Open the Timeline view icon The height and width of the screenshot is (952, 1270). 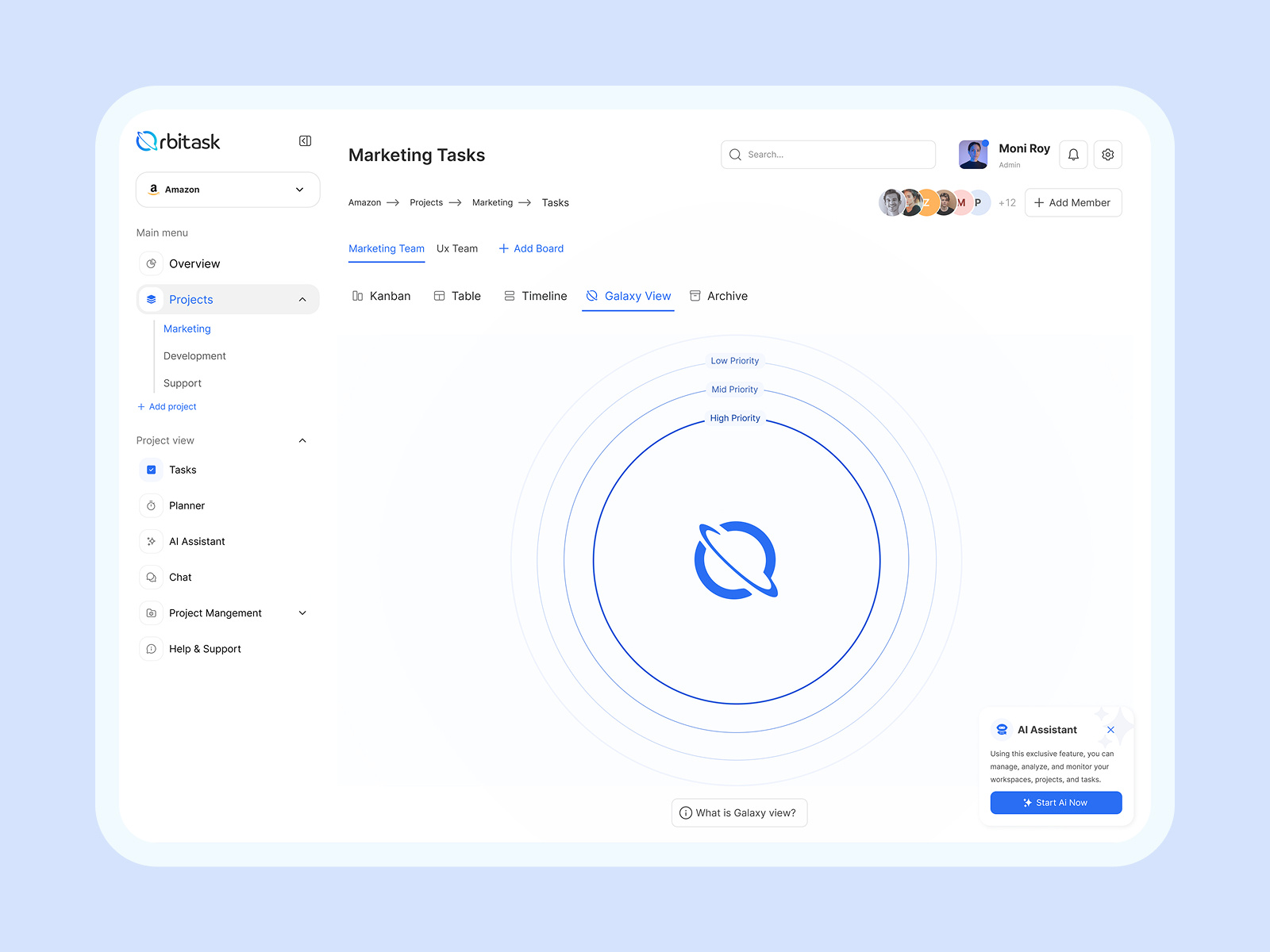click(x=509, y=296)
